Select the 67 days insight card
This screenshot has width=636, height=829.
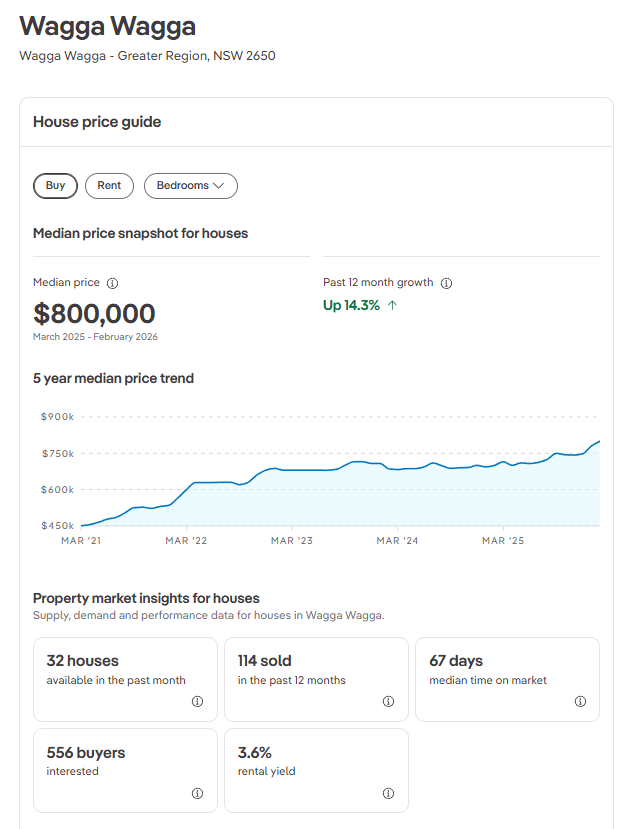click(x=507, y=679)
